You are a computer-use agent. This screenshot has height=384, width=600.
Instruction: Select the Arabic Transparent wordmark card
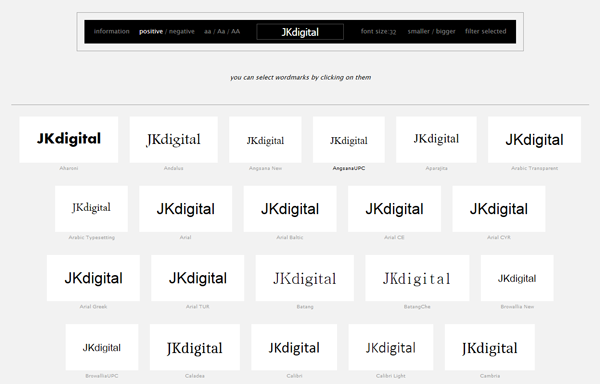[x=535, y=140]
